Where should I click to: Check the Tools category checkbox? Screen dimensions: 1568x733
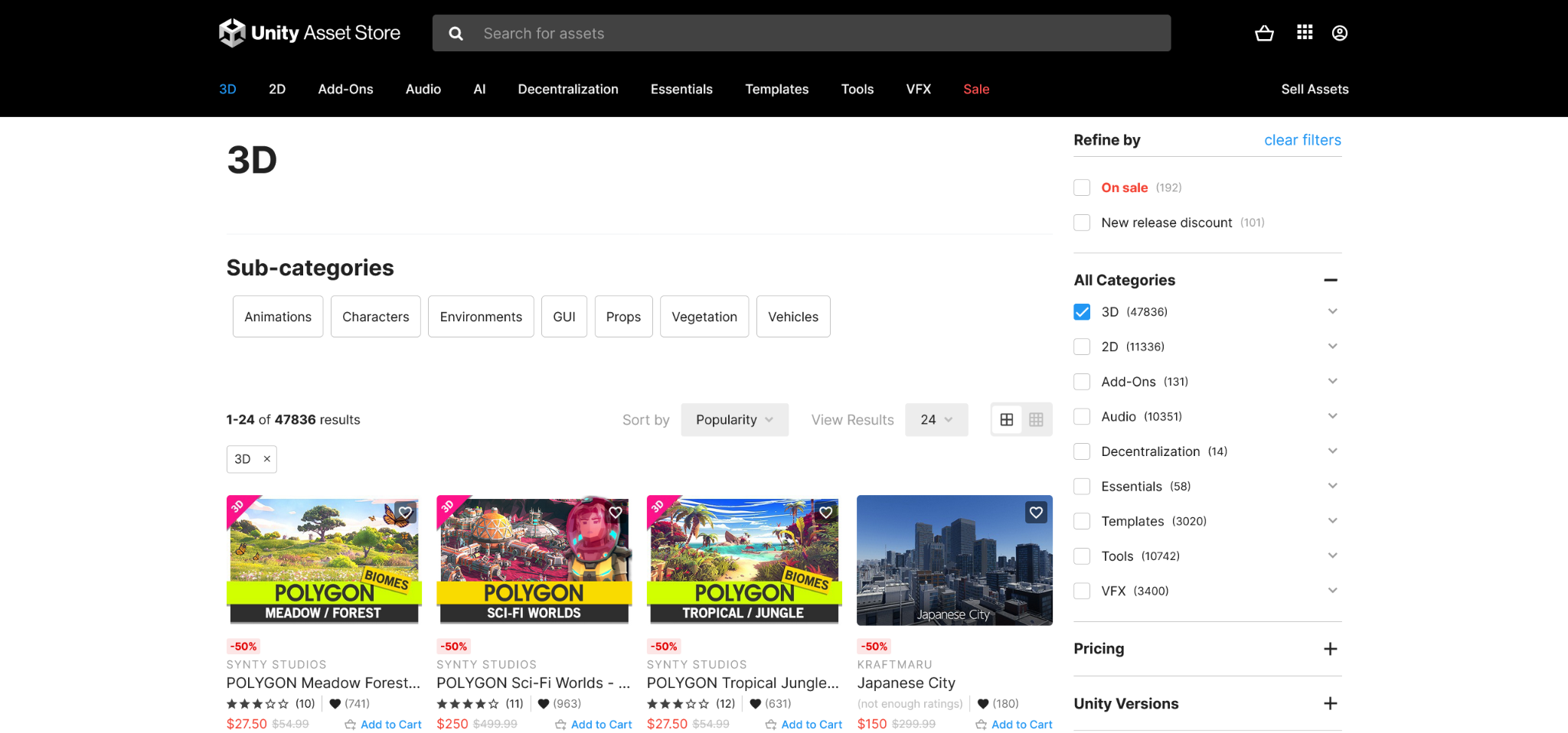click(1082, 556)
